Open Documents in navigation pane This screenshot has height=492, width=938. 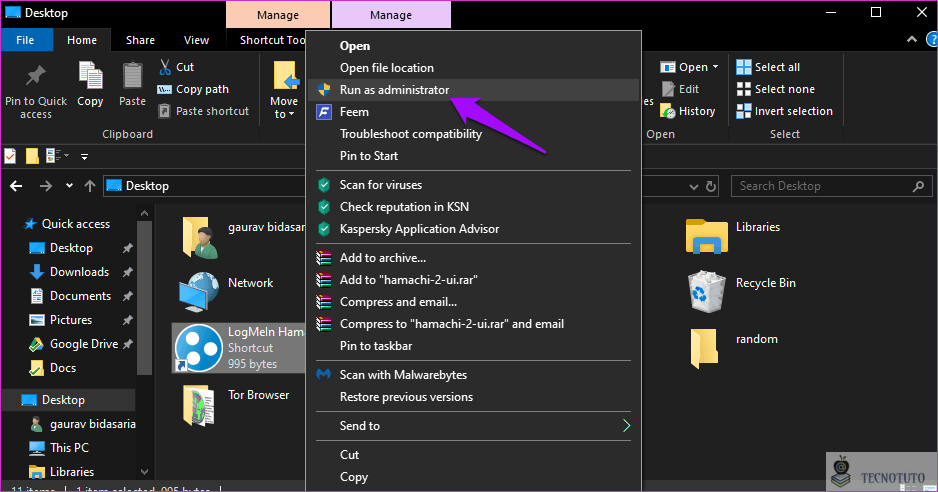pos(80,296)
